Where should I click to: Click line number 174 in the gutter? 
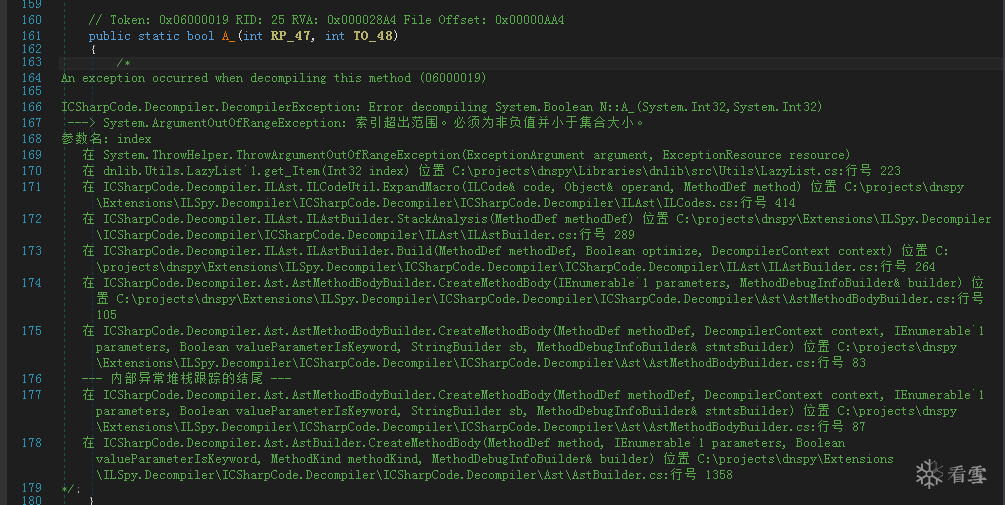click(x=31, y=283)
